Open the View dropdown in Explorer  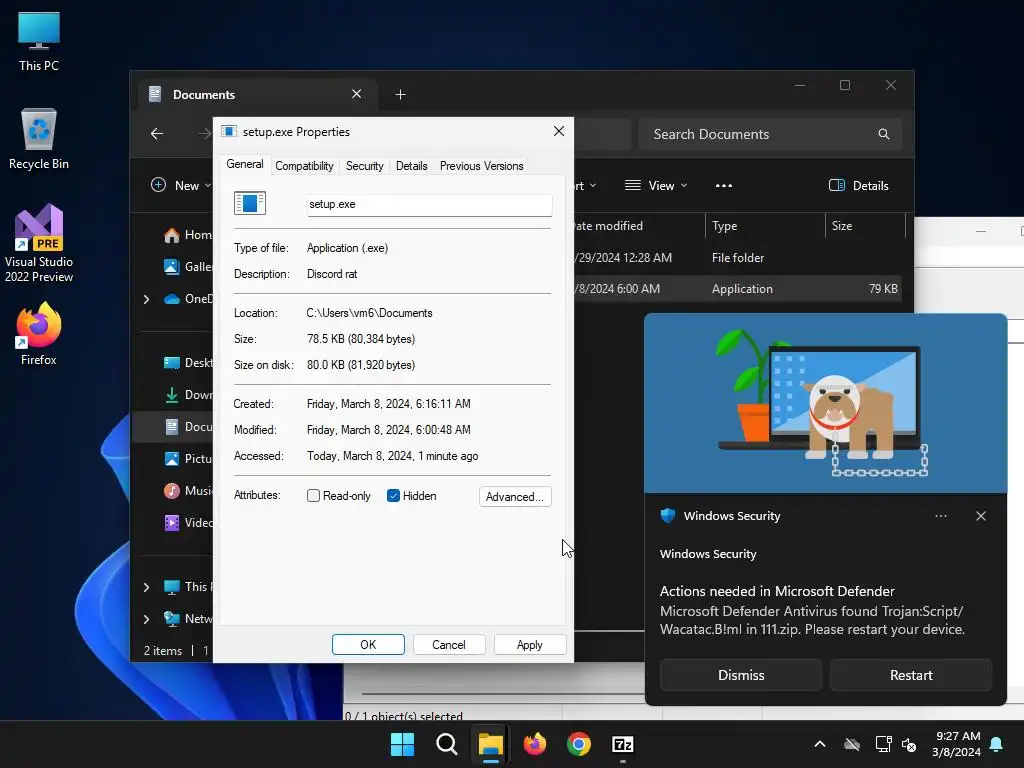[656, 185]
